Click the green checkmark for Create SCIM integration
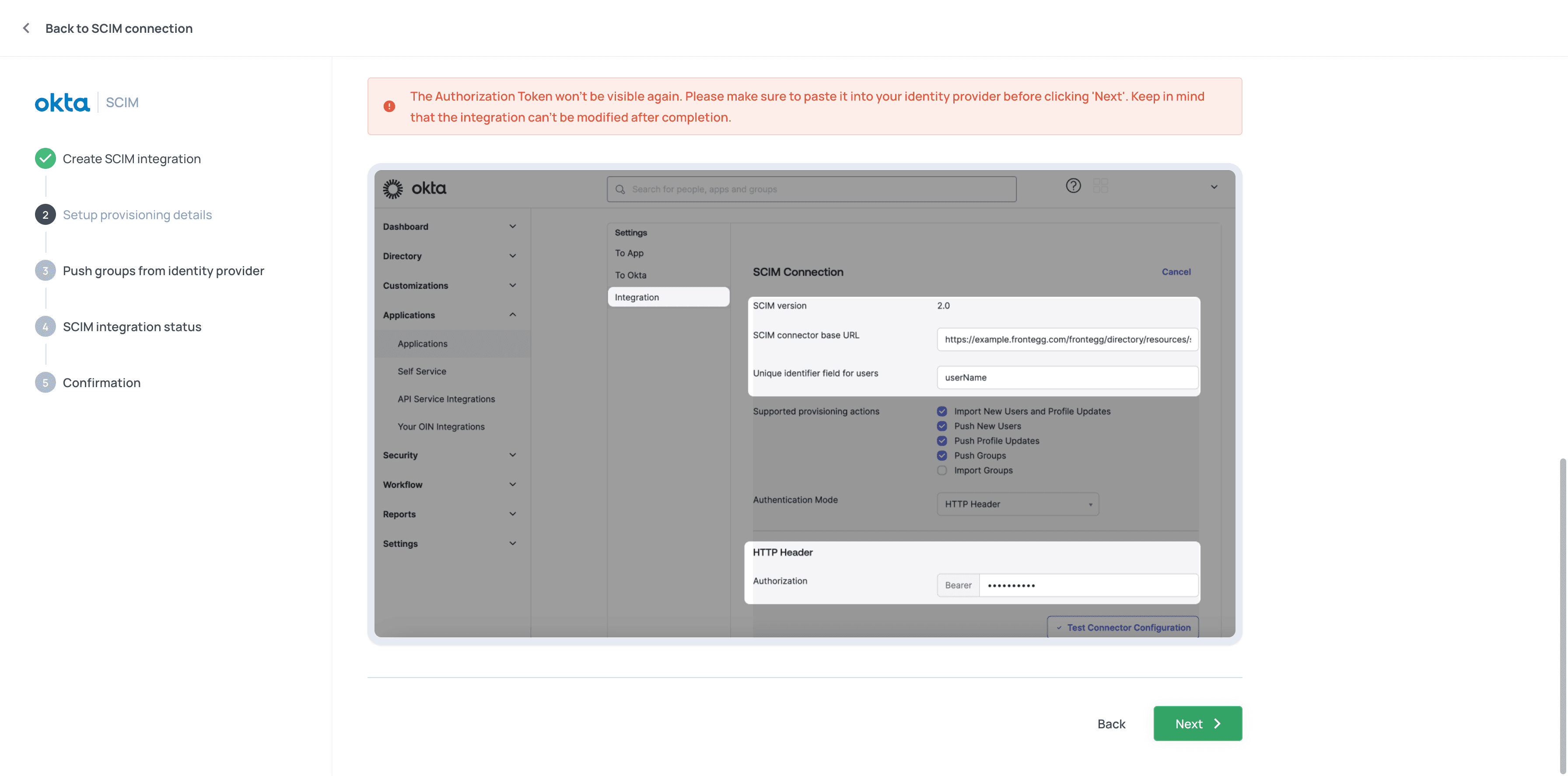 coord(45,158)
